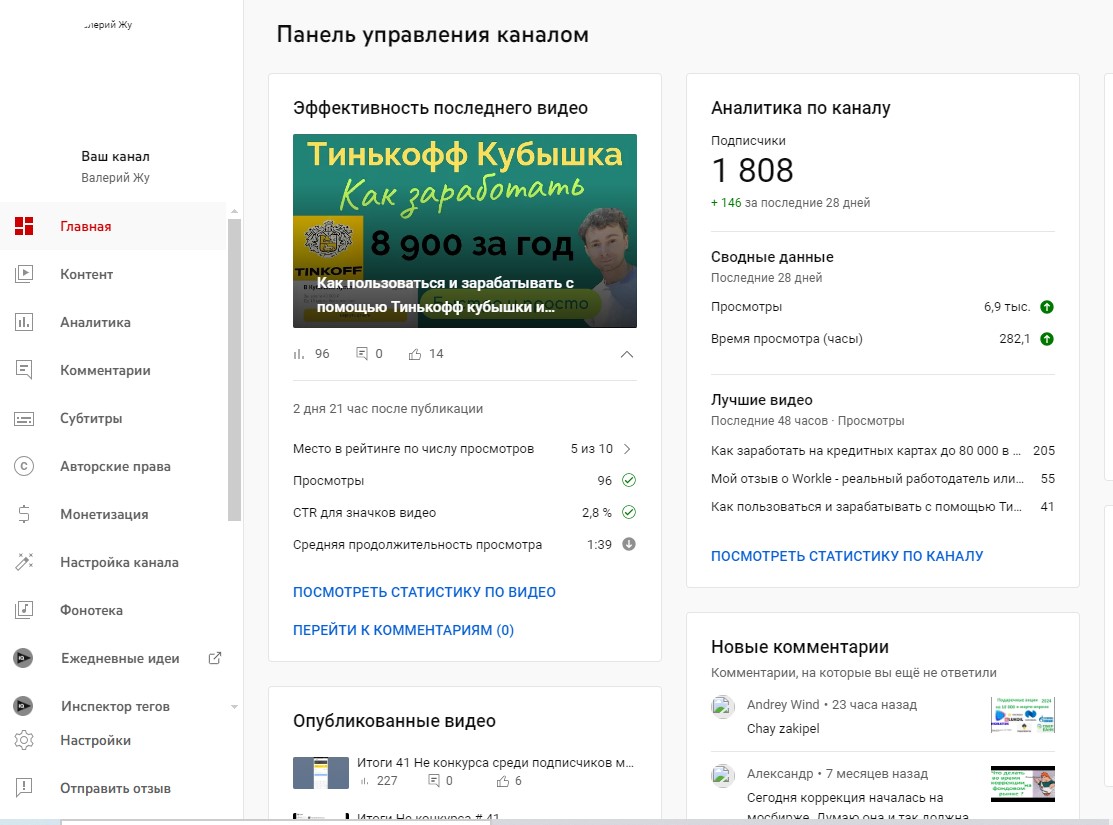This screenshot has height=825, width=1113.
Task: Select Субтитры in the sidebar
Action: click(x=114, y=418)
